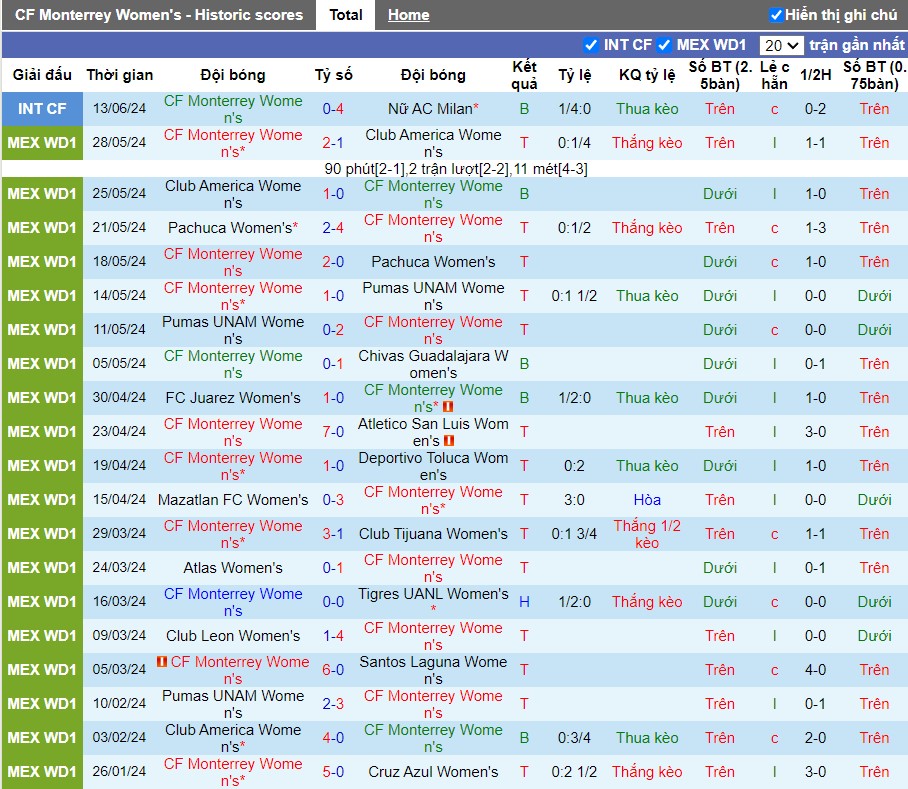Screen dimensions: 908x789
Task: Open the Home tab
Action: (408, 15)
